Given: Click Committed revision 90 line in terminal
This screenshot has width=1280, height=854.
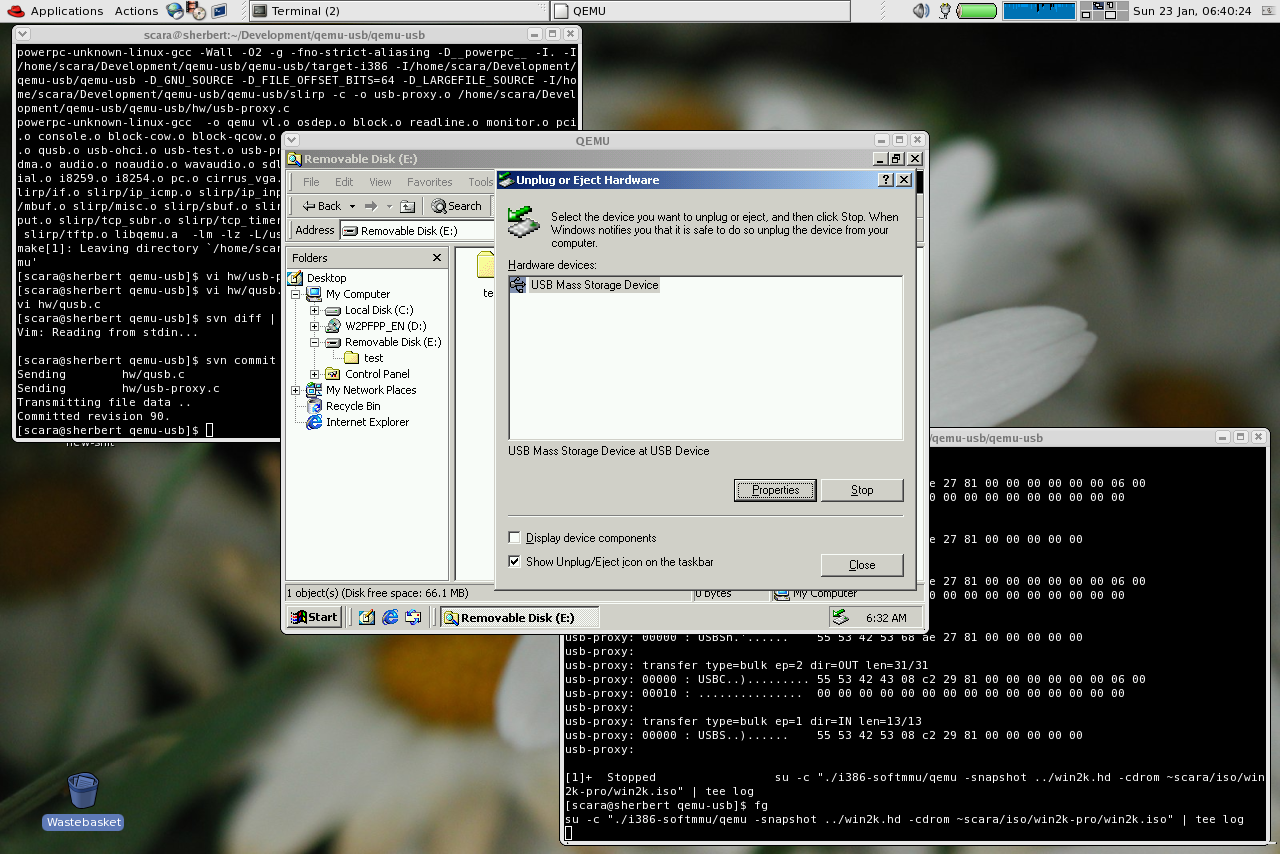Looking at the screenshot, I should pyautogui.click(x=94, y=416).
